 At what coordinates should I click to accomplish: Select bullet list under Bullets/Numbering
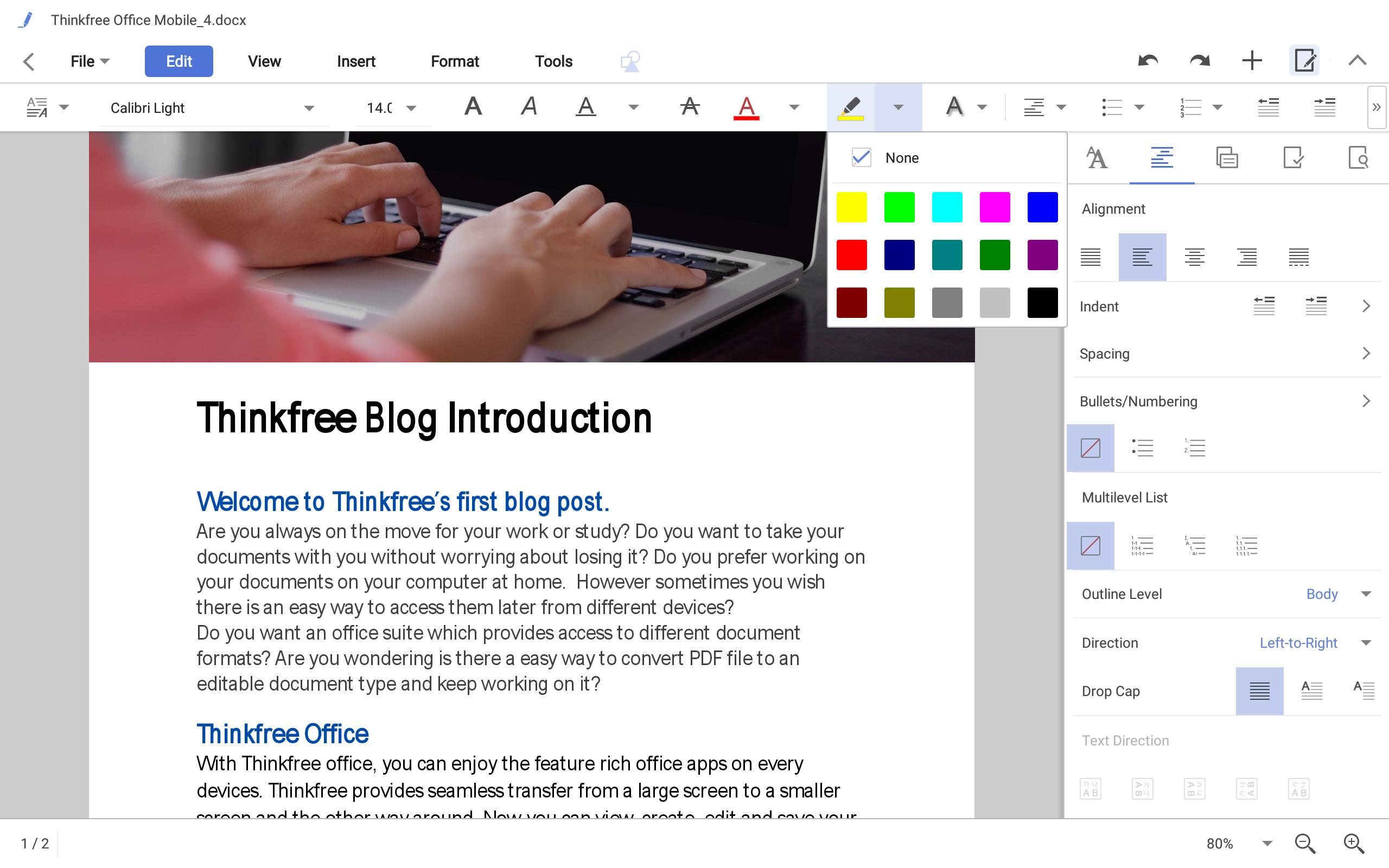coord(1142,448)
